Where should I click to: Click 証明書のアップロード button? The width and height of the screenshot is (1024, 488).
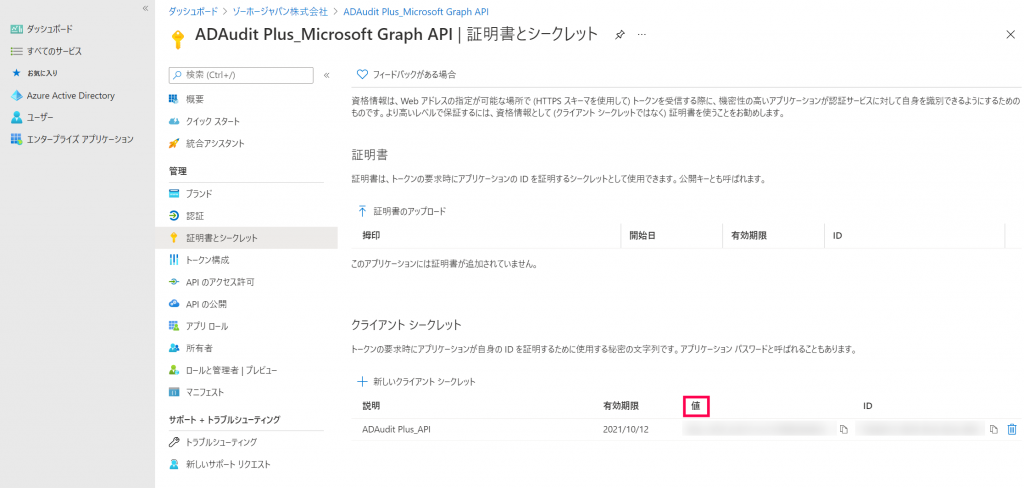point(409,211)
